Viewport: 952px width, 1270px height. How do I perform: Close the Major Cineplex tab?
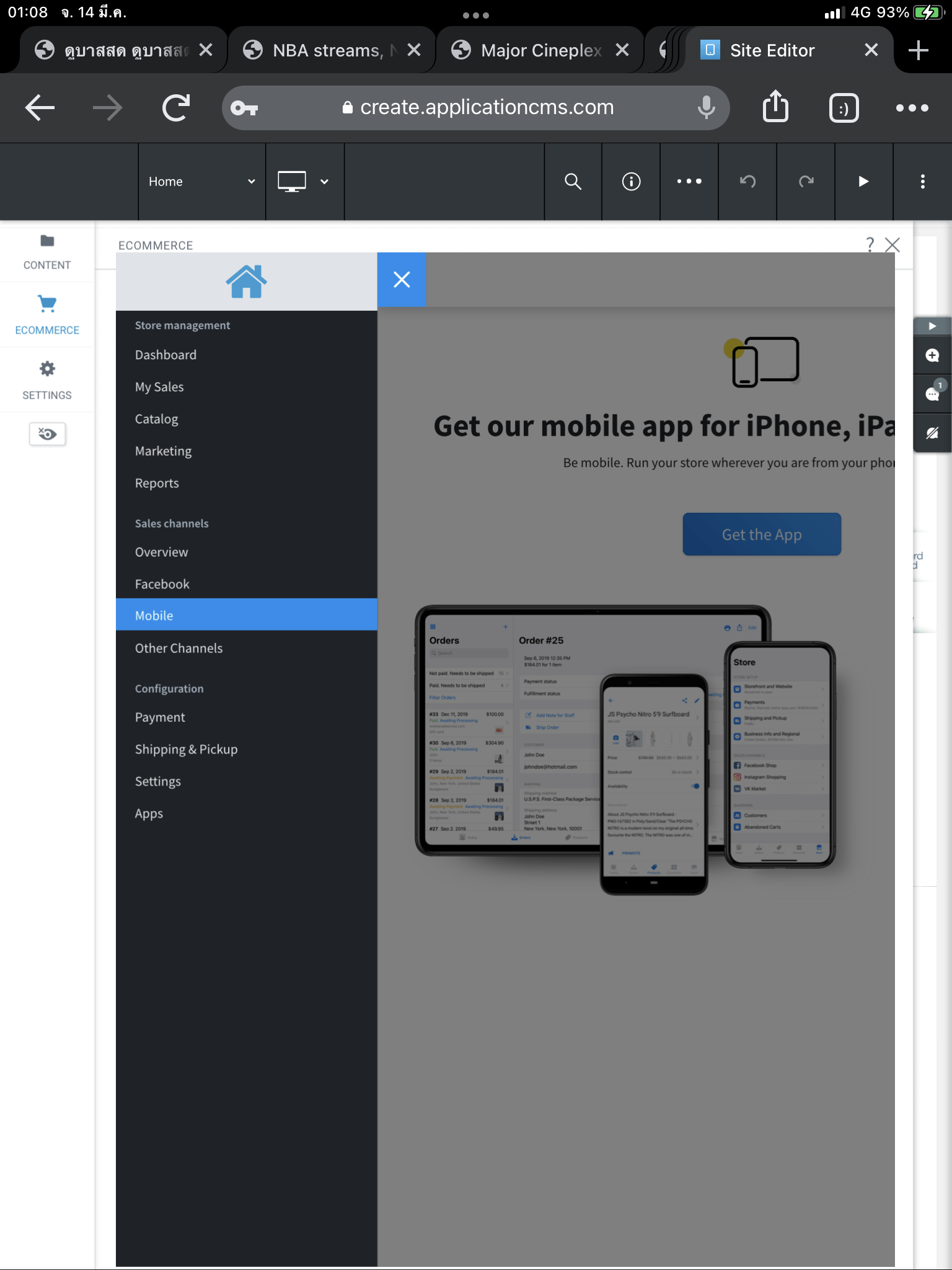pyautogui.click(x=622, y=50)
